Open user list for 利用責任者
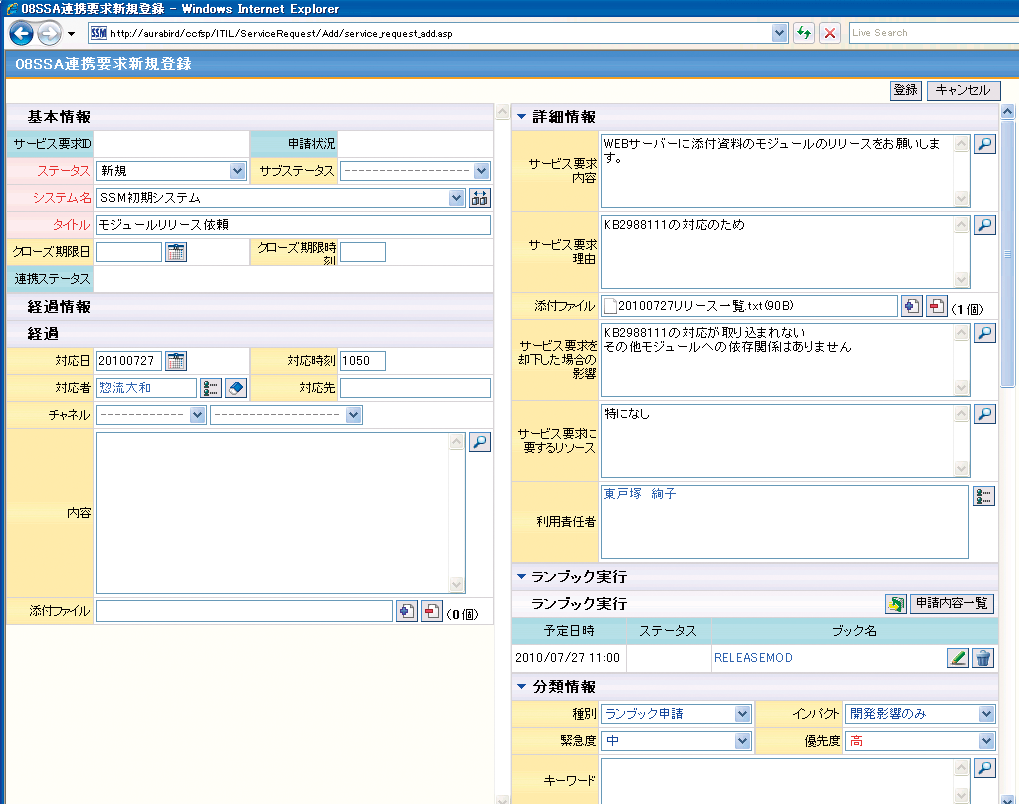Image resolution: width=1019 pixels, height=804 pixels. click(x=984, y=497)
